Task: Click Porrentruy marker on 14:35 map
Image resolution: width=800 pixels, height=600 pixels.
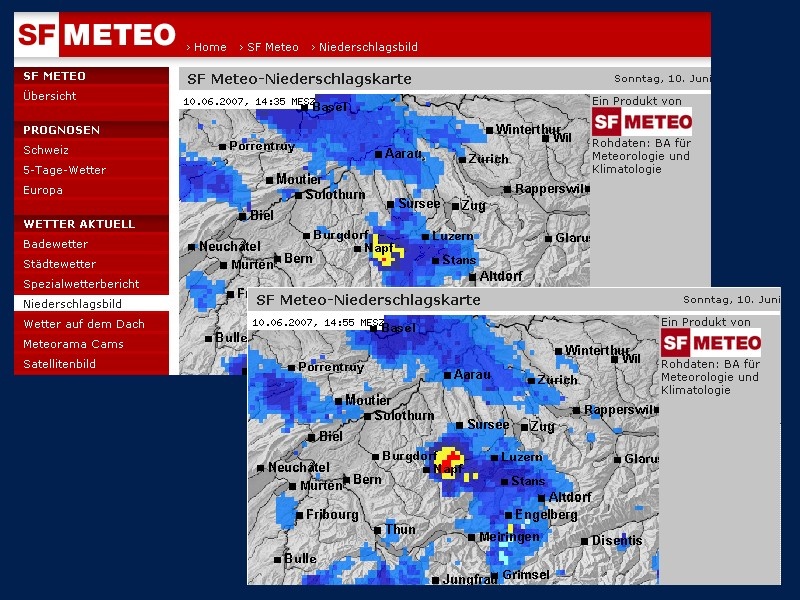Action: click(222, 147)
